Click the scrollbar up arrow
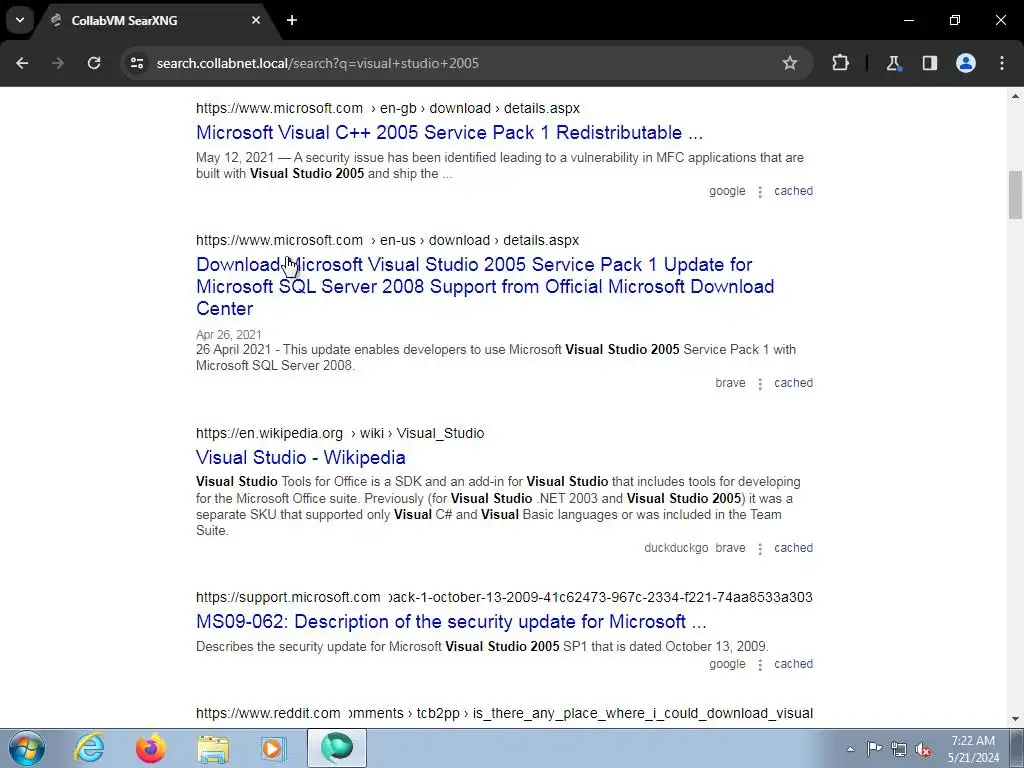The height and width of the screenshot is (768, 1024). click(1015, 97)
